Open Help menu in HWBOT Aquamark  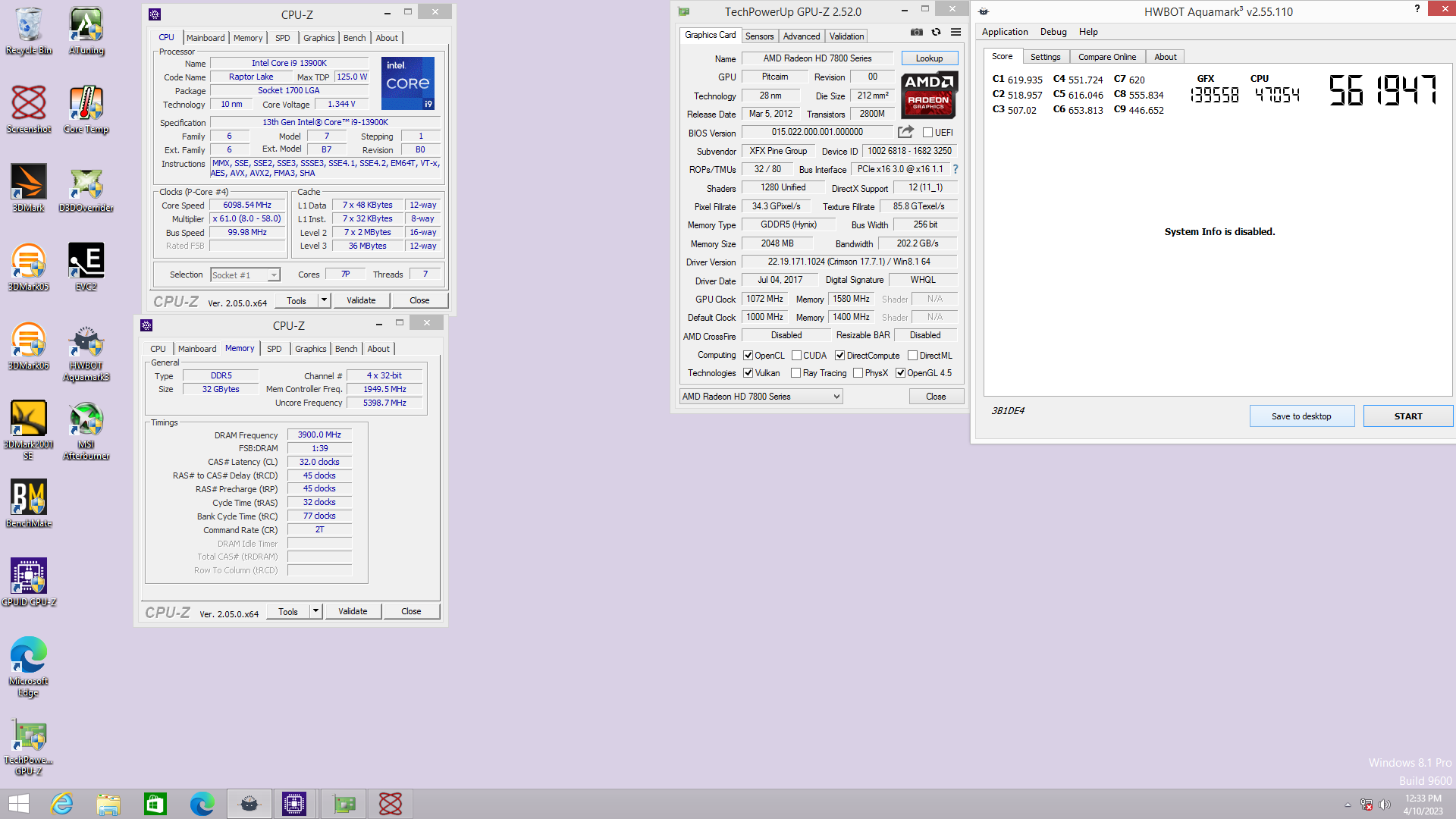coord(1088,32)
